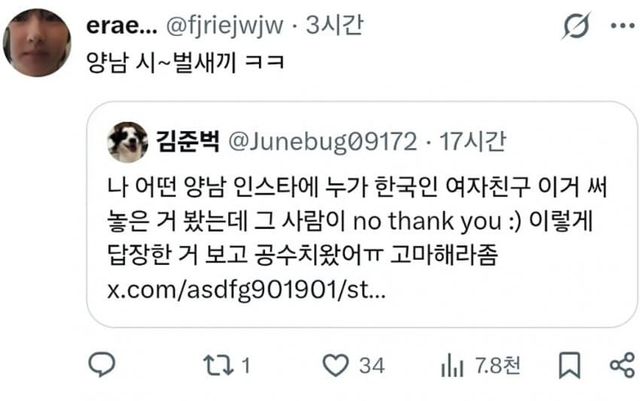Click the retweet count 1

[246, 365]
